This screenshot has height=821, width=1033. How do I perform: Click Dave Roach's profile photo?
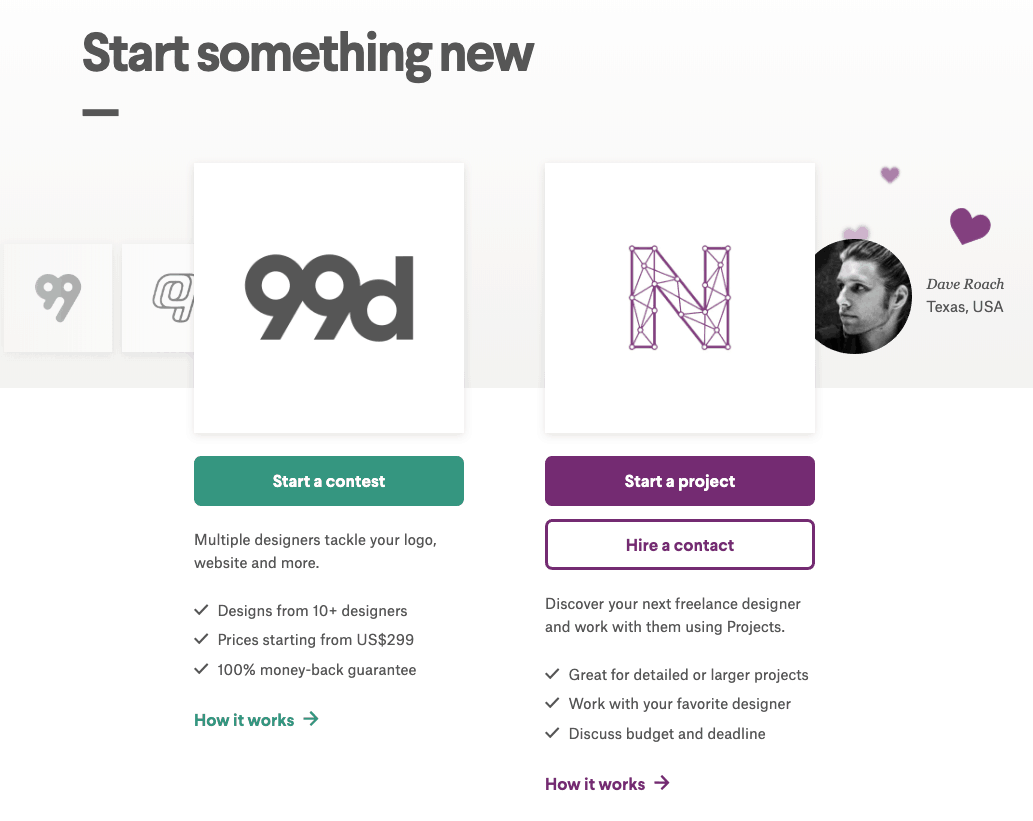click(860, 297)
